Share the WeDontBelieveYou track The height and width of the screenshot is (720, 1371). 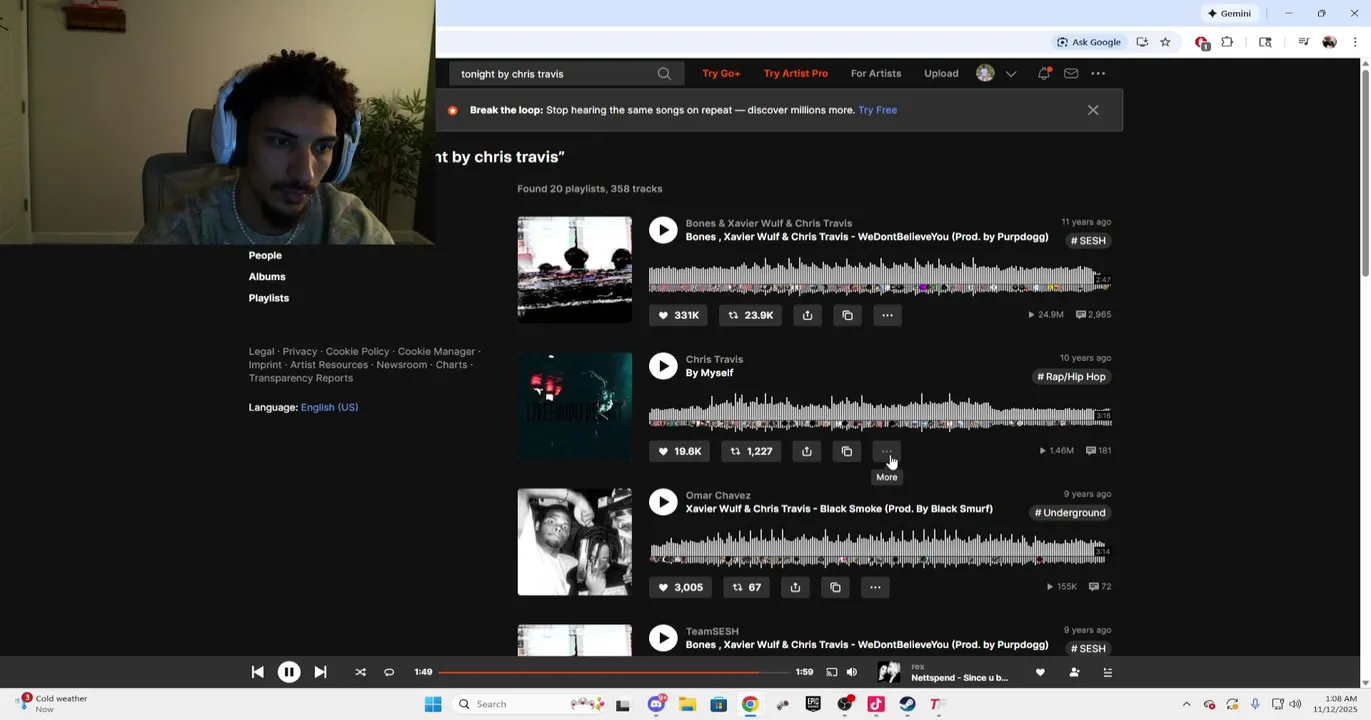[x=807, y=315]
